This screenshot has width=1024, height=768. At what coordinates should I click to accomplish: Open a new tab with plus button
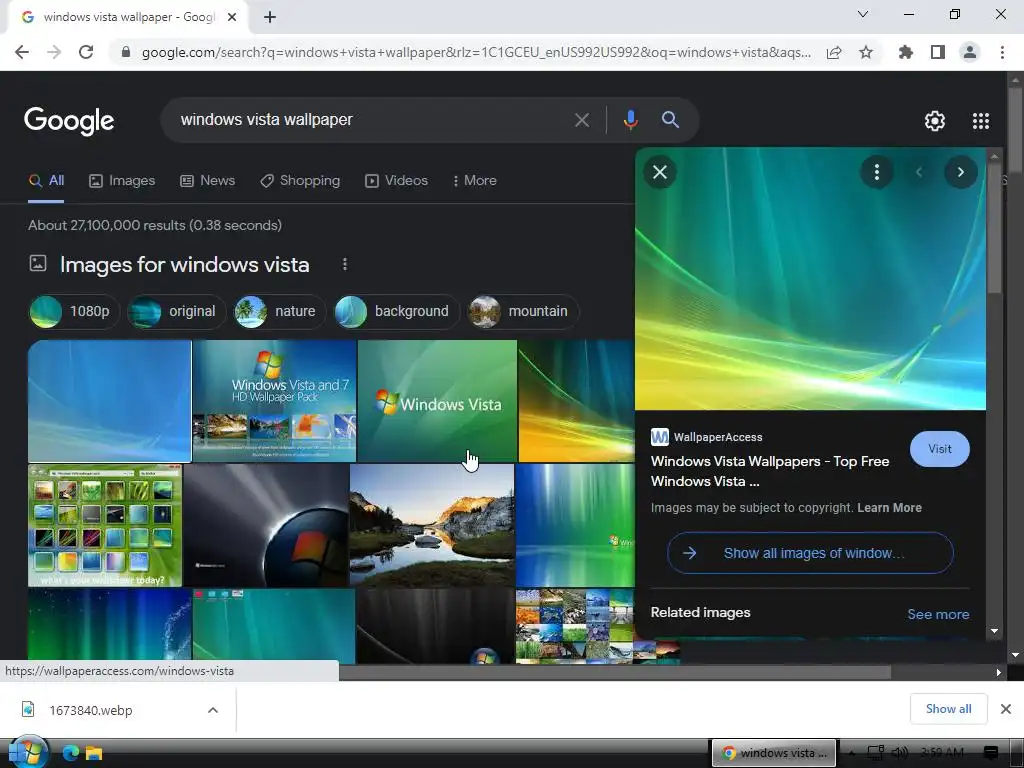tap(270, 18)
